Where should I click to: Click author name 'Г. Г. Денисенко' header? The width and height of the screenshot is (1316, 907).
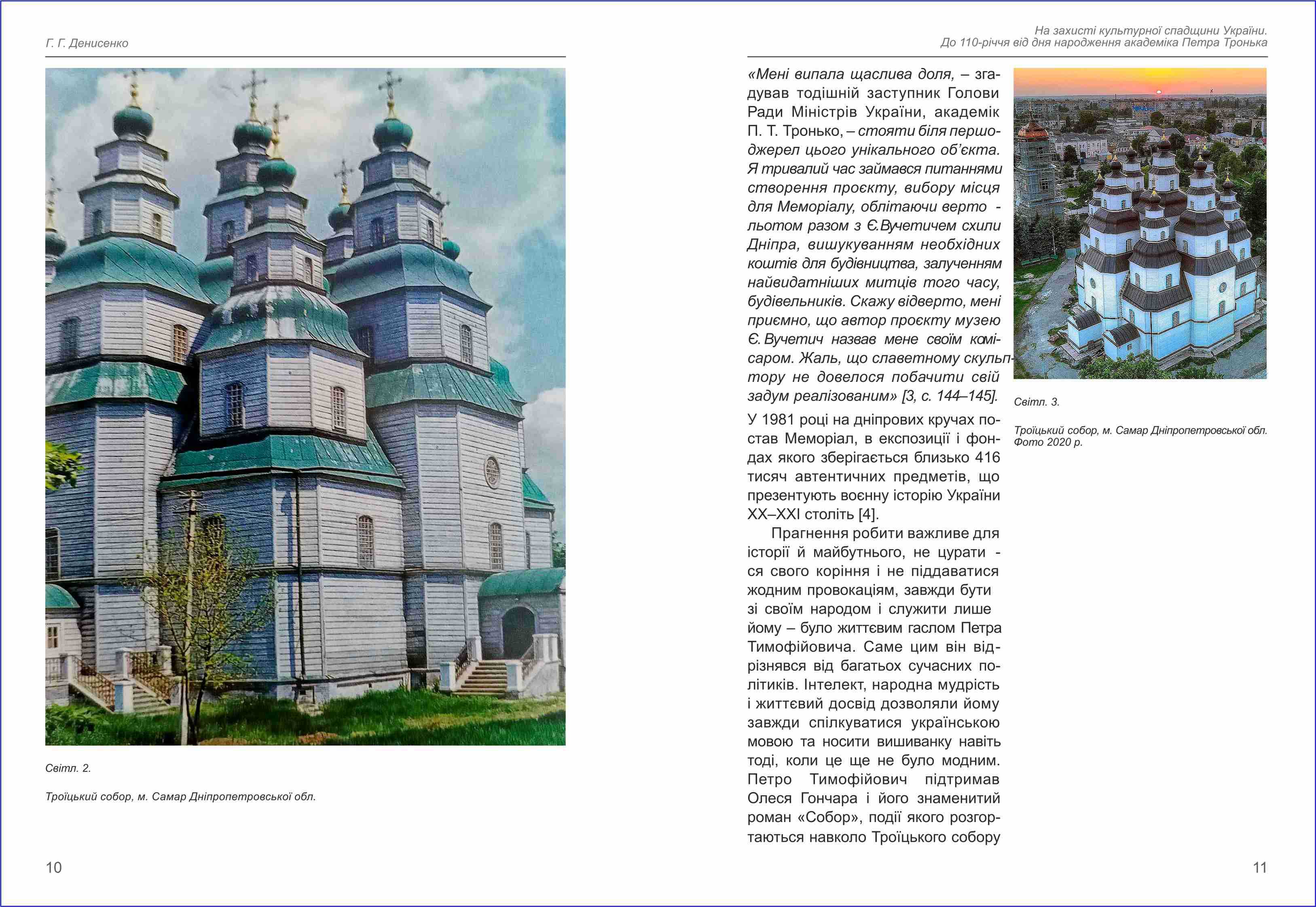(87, 43)
